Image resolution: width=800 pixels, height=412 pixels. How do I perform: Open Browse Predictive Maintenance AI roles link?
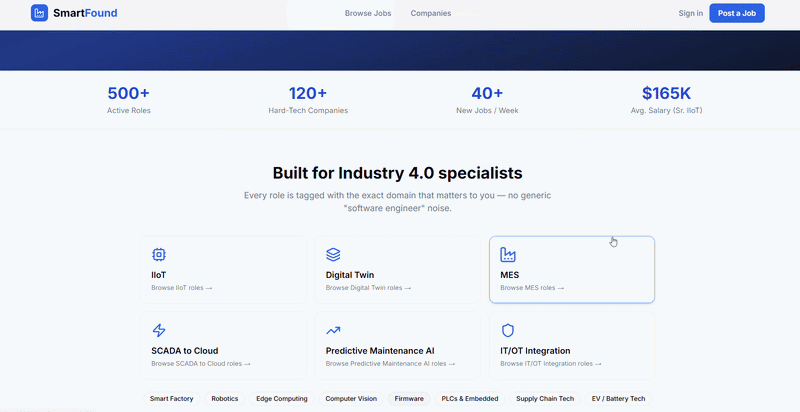[x=390, y=364]
